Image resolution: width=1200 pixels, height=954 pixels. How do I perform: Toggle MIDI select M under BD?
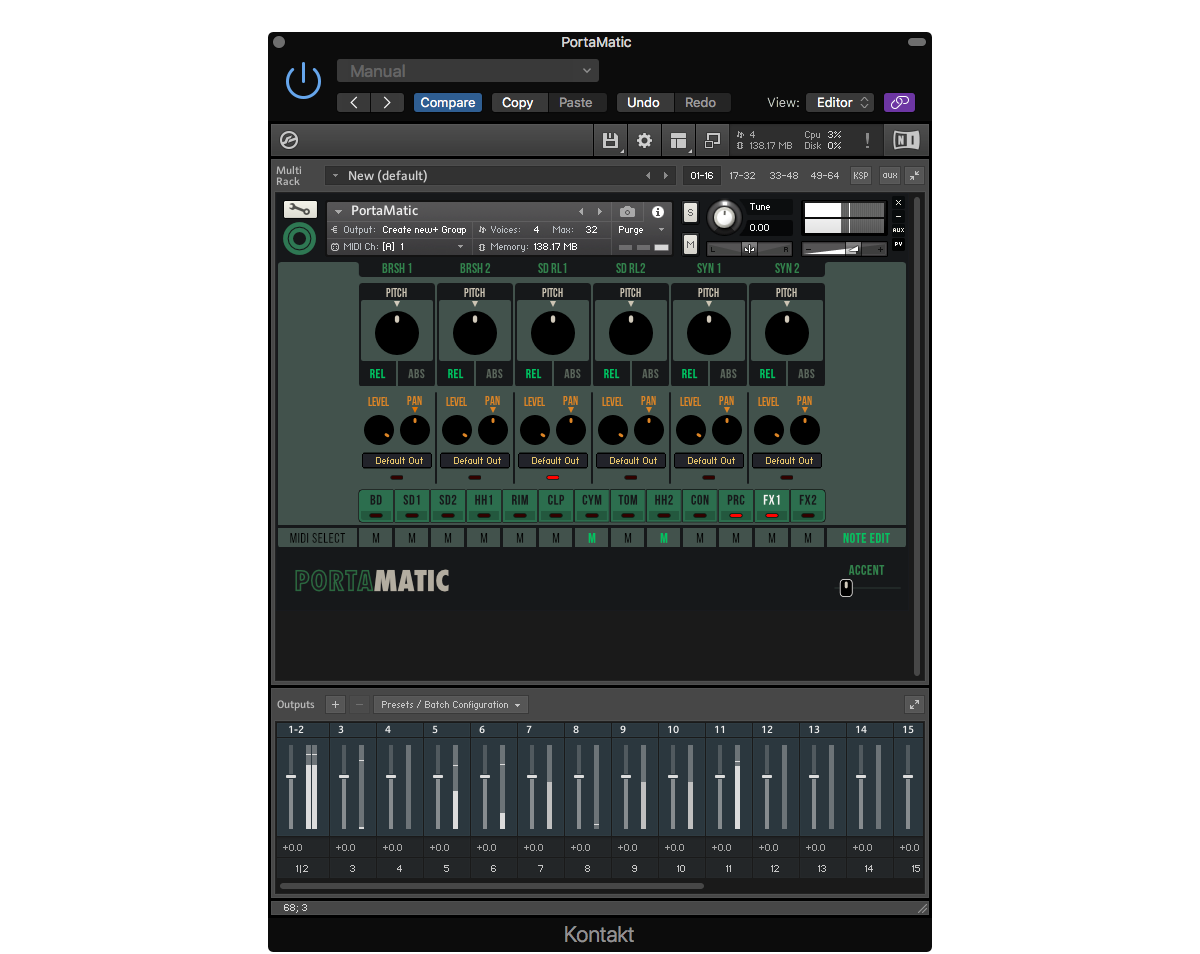[376, 538]
